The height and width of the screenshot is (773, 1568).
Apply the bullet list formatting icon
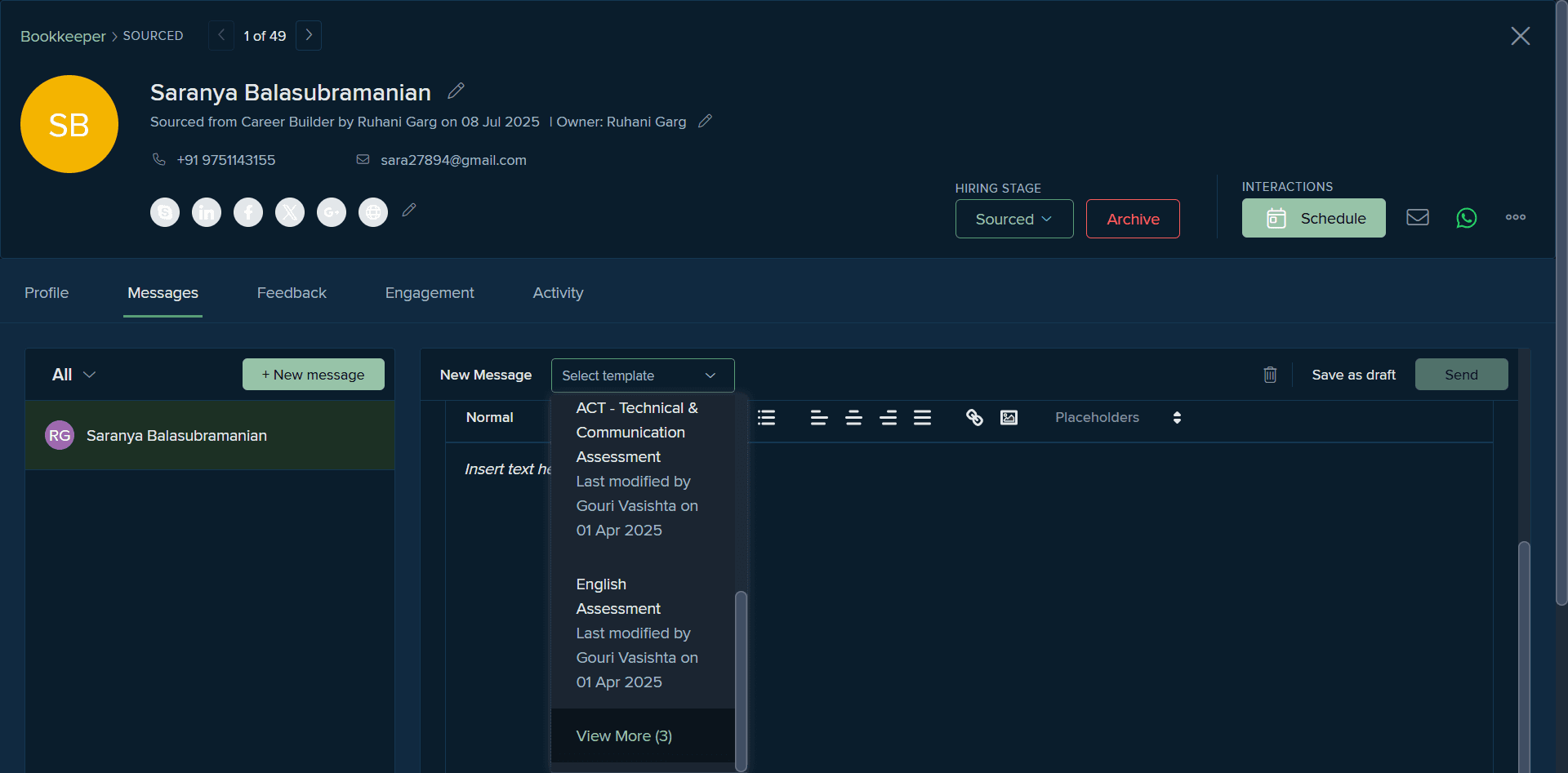click(766, 417)
